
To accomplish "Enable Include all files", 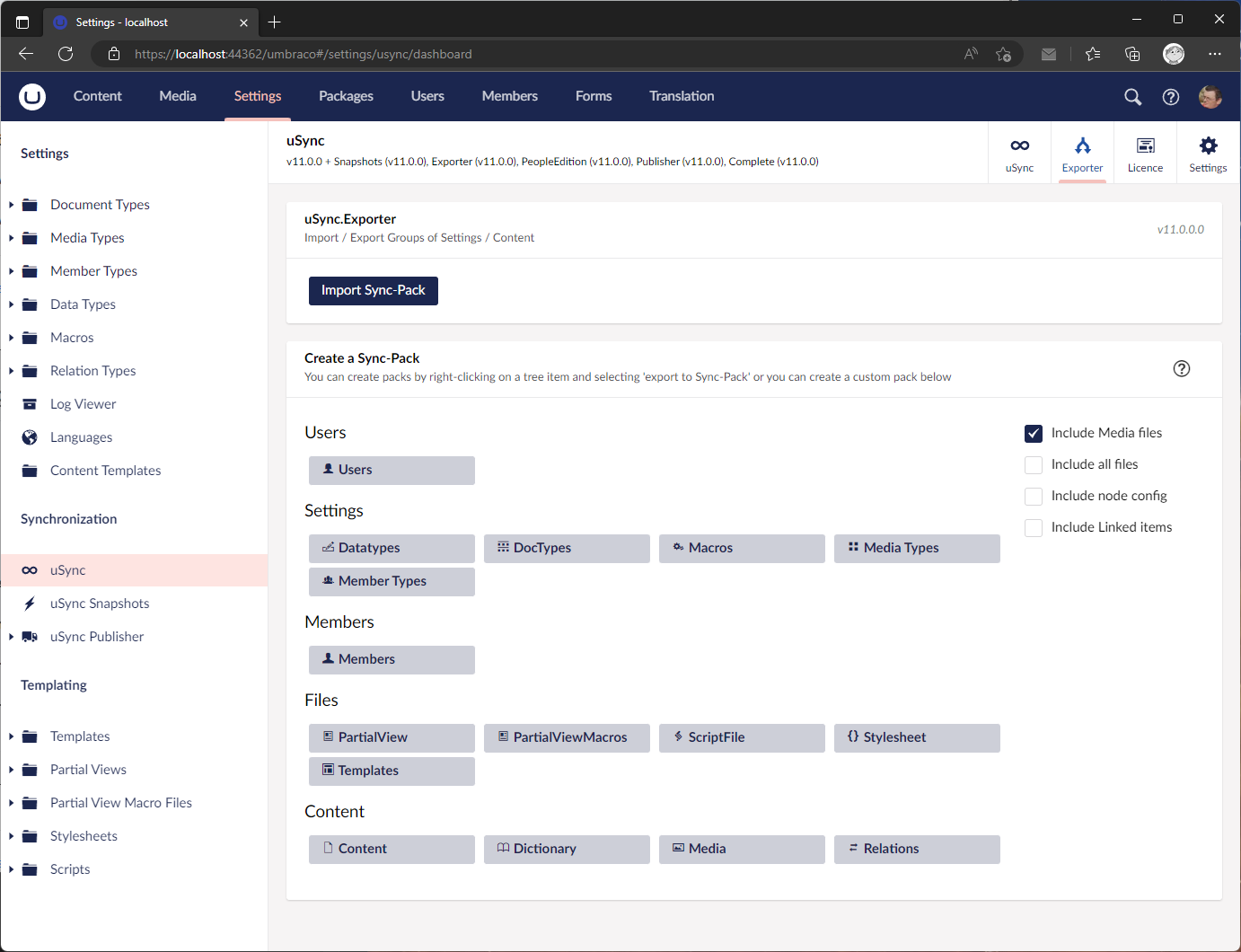I will pos(1034,464).
